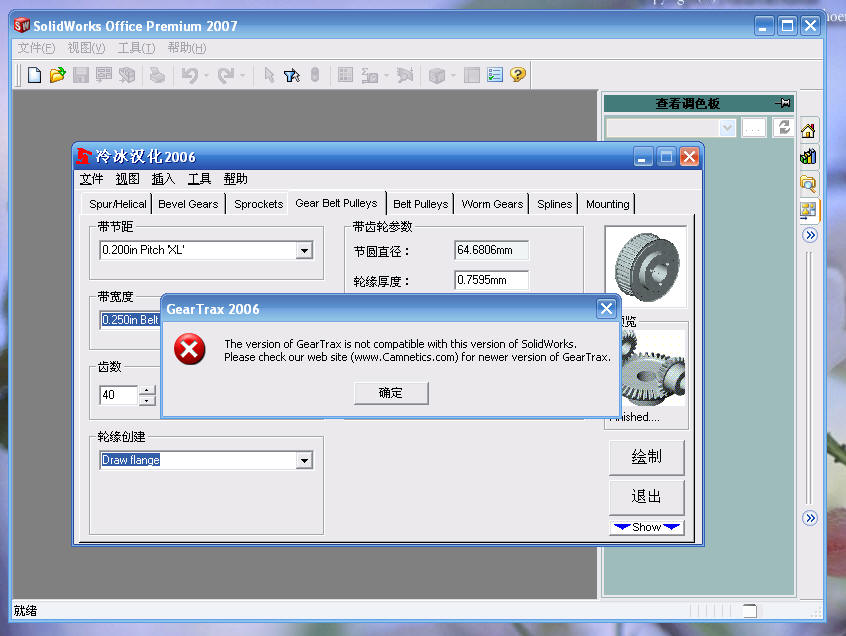Decrease tooth count with down spinner
846x636 pixels.
pos(147,400)
